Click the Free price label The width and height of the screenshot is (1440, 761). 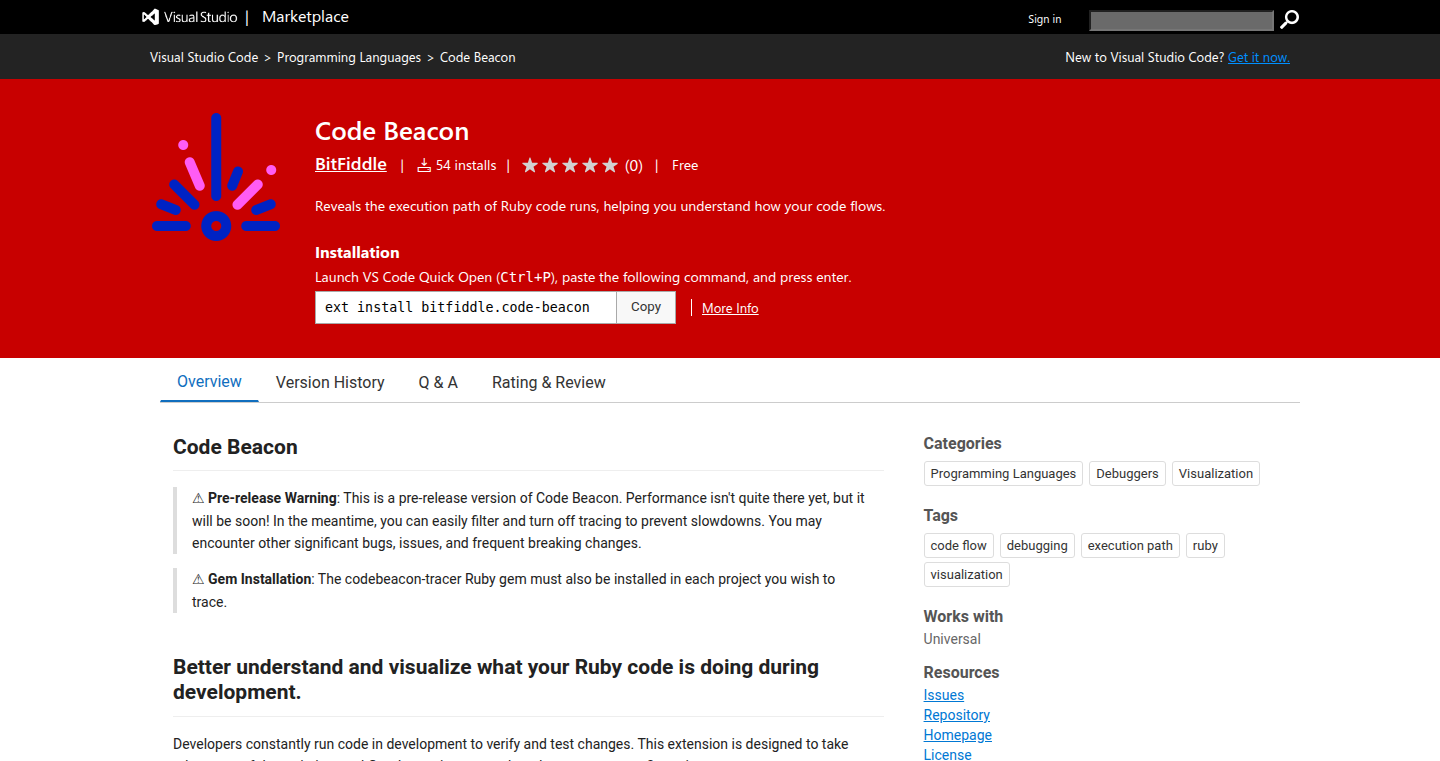pyautogui.click(x=685, y=165)
